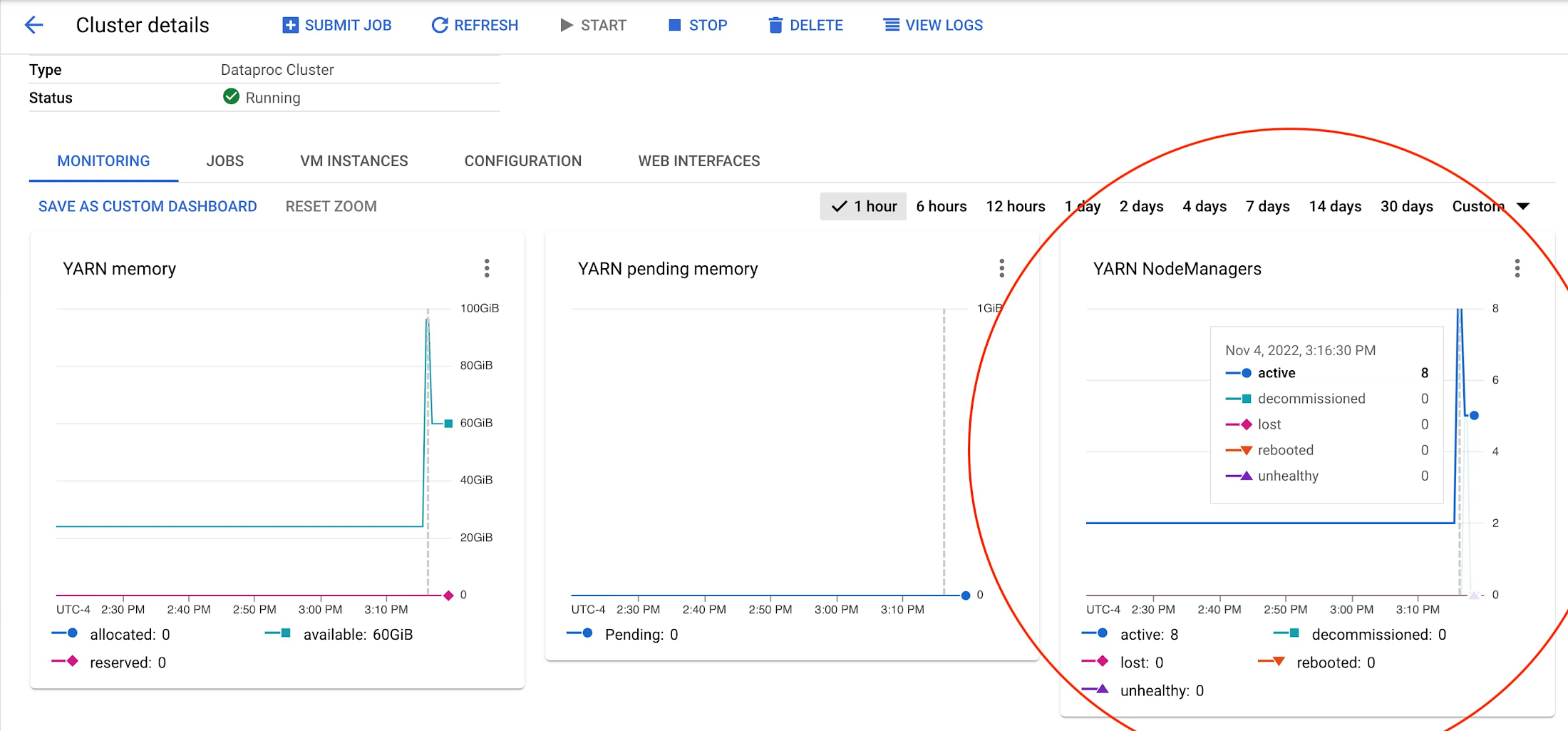Select the 2 days time range

click(1141, 206)
